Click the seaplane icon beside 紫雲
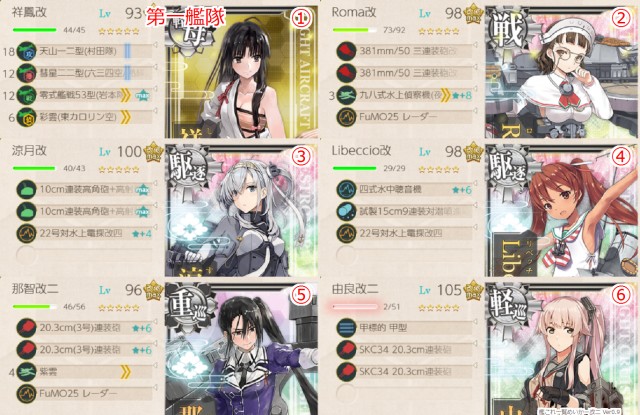 click(27, 372)
